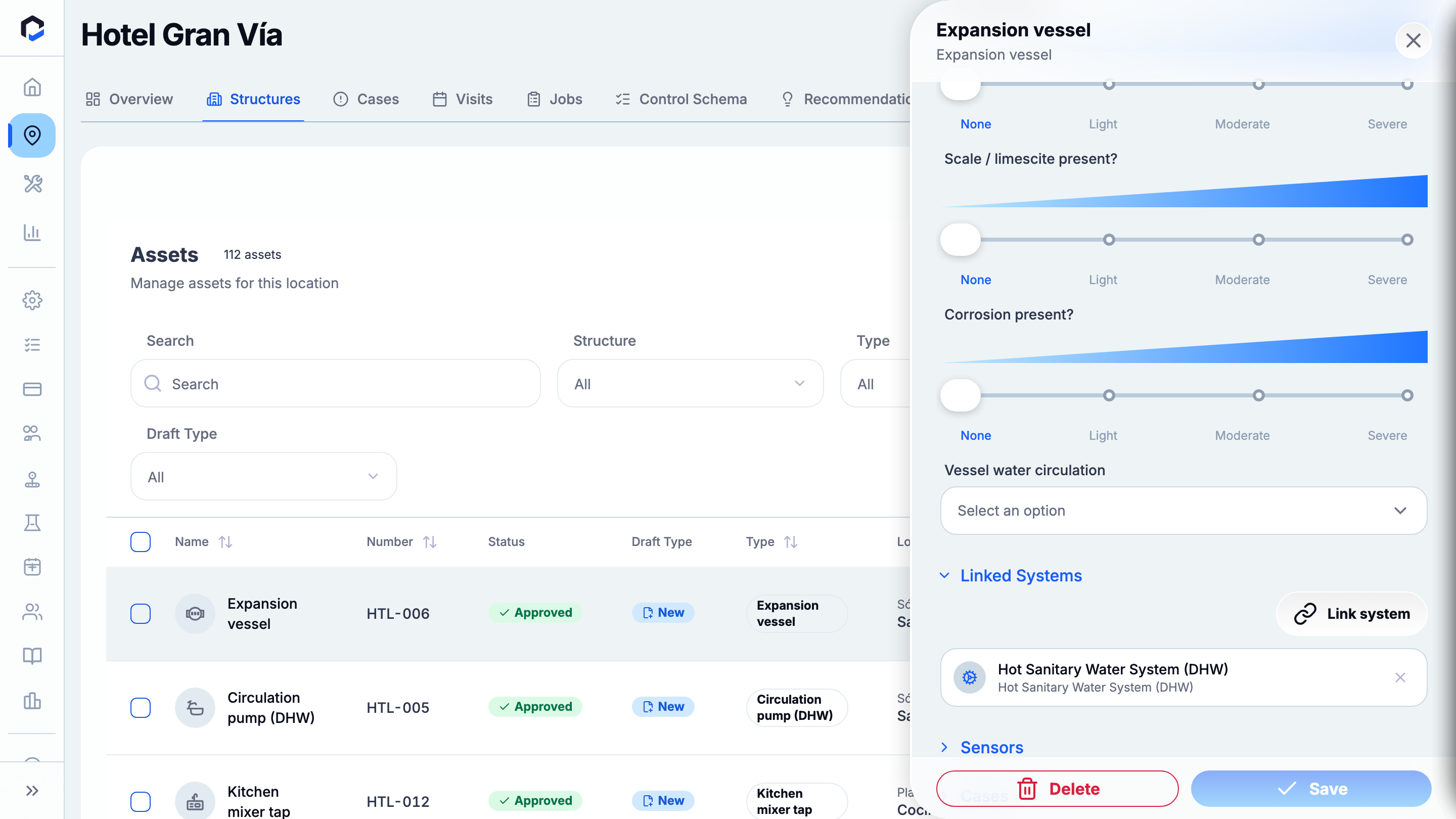Open the Vessel water circulation dropdown
Screen dimensions: 1456x819
click(x=1183, y=511)
